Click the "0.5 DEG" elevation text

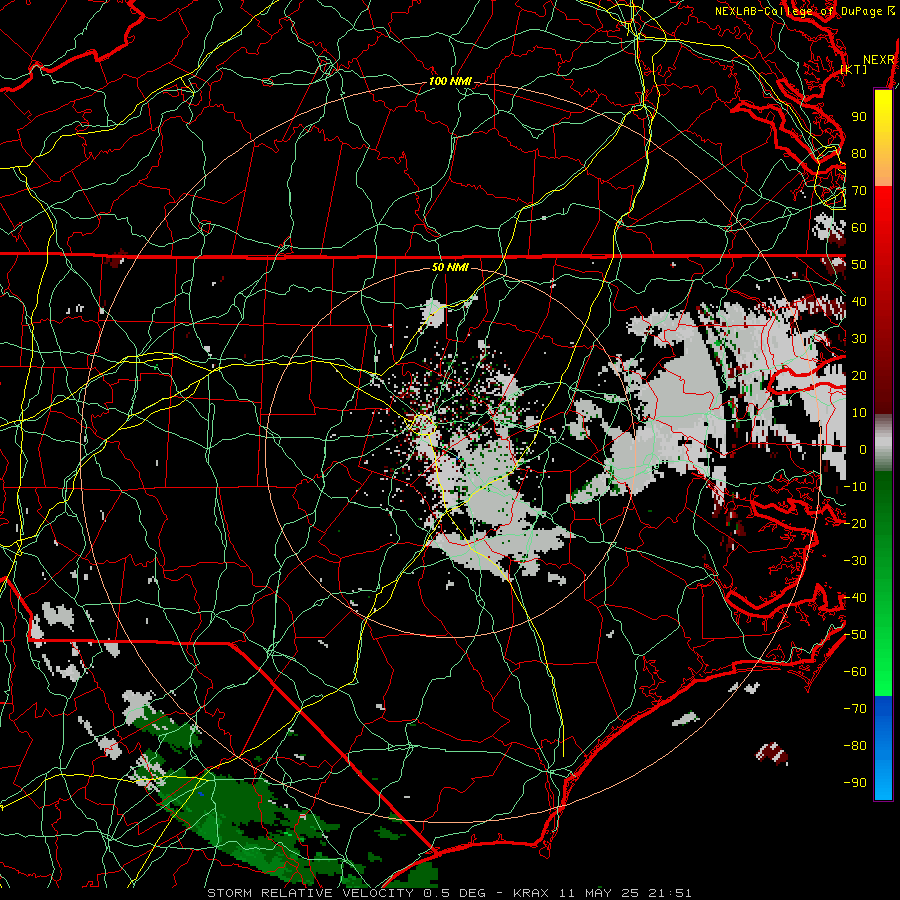click(455, 893)
